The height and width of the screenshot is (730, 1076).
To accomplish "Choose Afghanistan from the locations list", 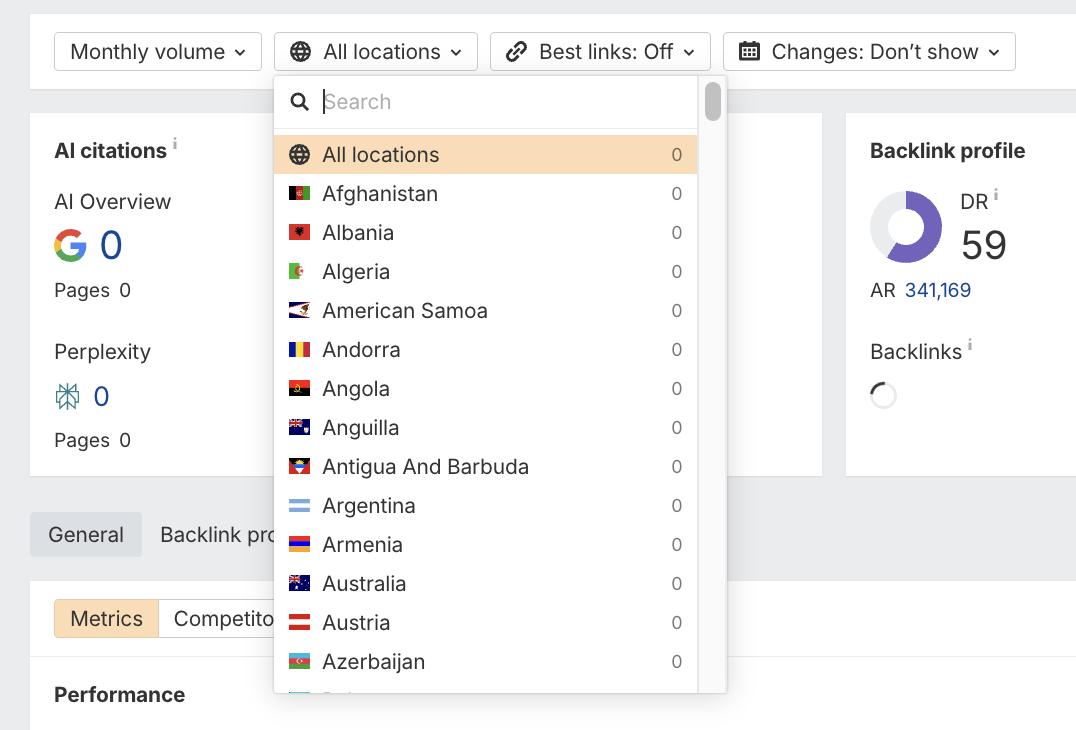I will [485, 193].
